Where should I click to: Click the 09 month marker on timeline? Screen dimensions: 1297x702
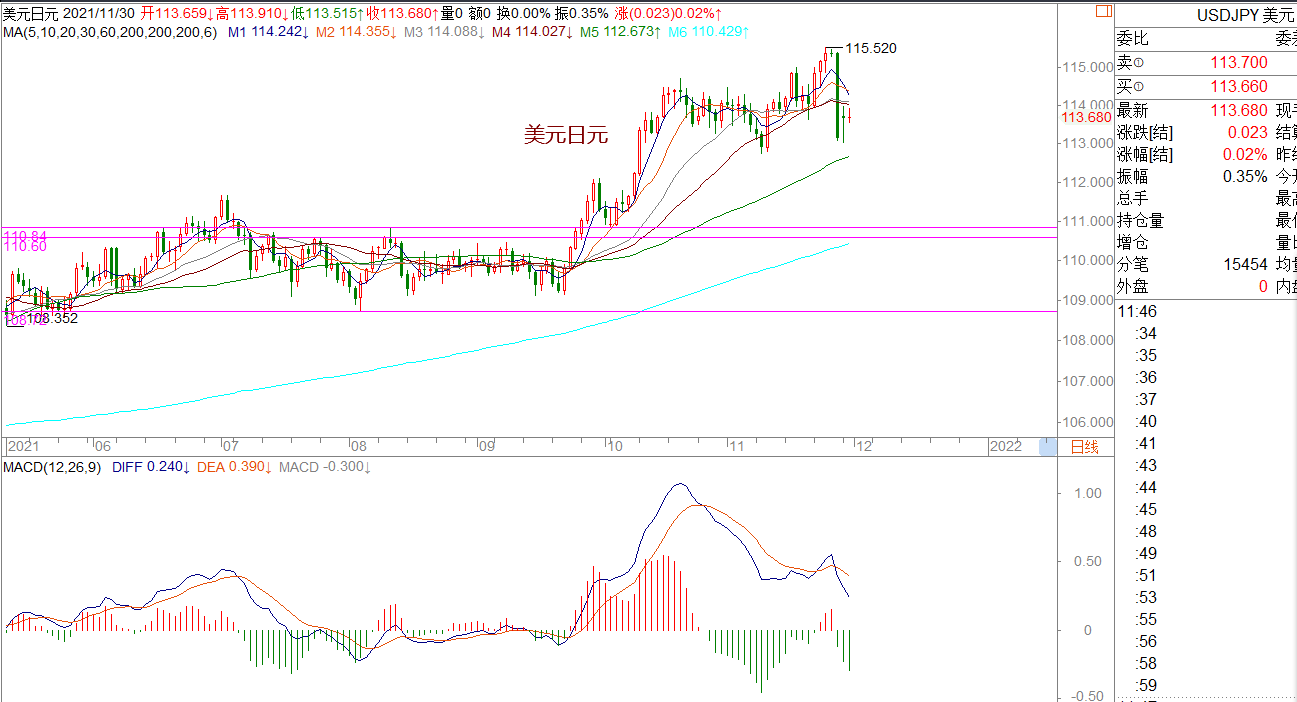pos(486,446)
